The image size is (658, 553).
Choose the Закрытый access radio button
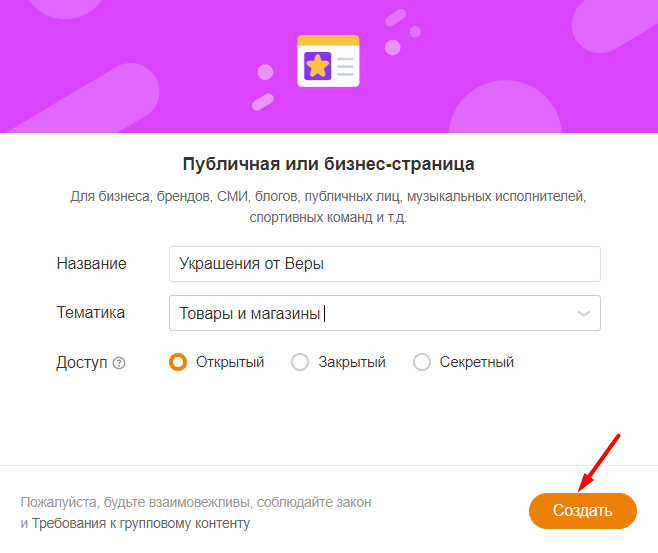point(300,362)
